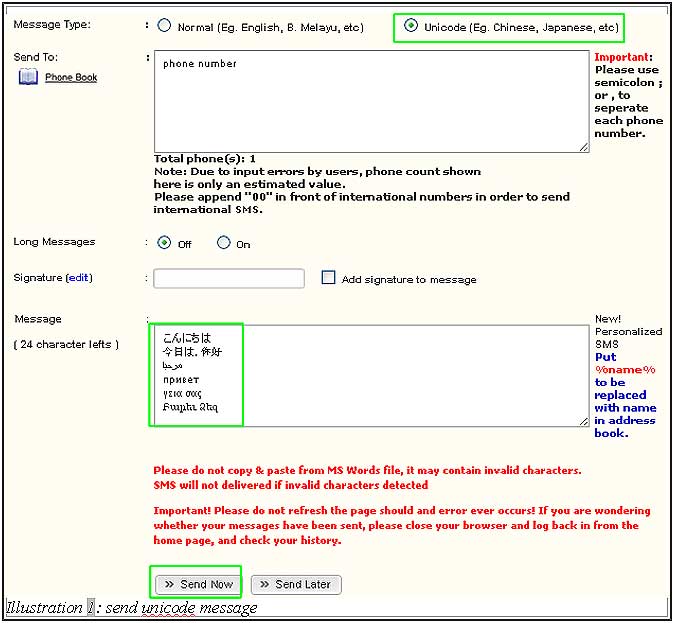Viewport: 674px width, 623px height.
Task: Click the Send Later button
Action: pos(296,585)
